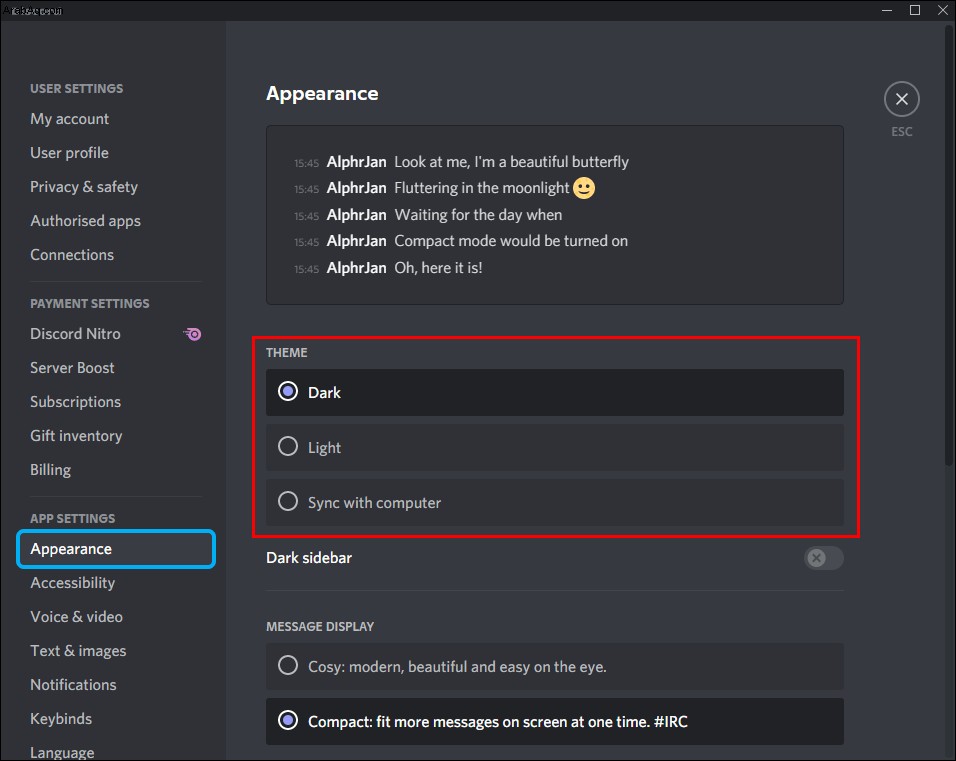Click the Nitro icon beside Discord Nitro
The image size is (956, 761).
click(x=192, y=334)
